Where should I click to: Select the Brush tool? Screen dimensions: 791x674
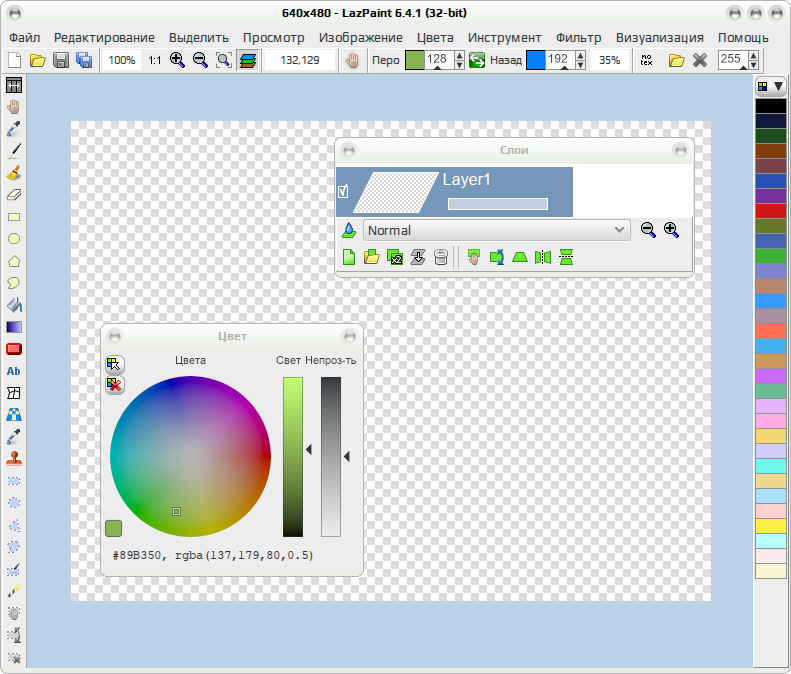(14, 173)
